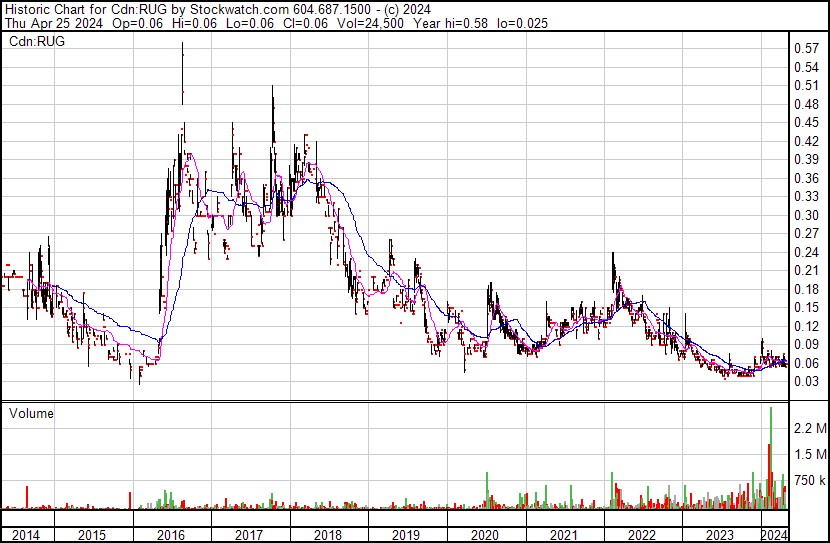Click the 750 k volume axis label
Viewport: 830px width, 543px height.
point(810,481)
